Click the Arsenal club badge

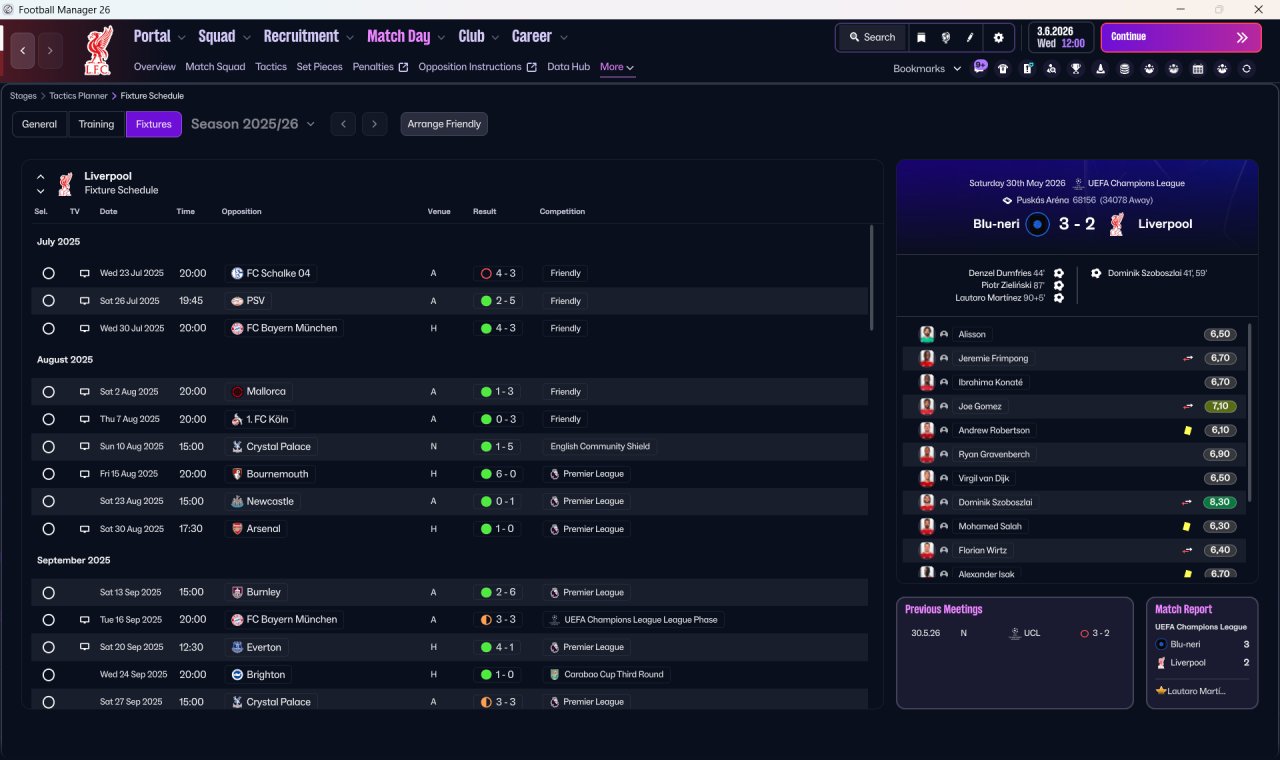click(x=237, y=529)
